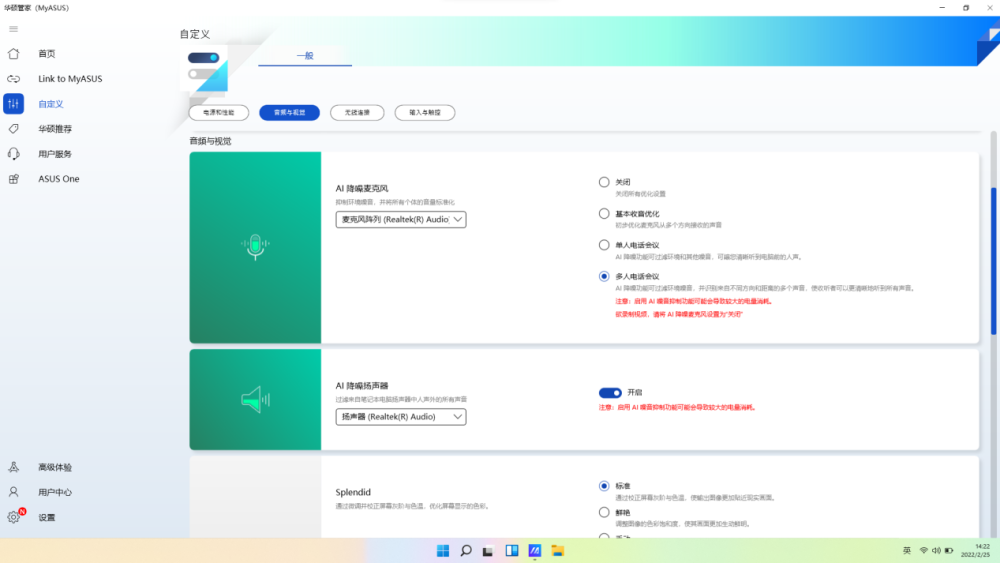Click the volume speaker tray icon
The image size is (1000, 563).
pos(936,551)
